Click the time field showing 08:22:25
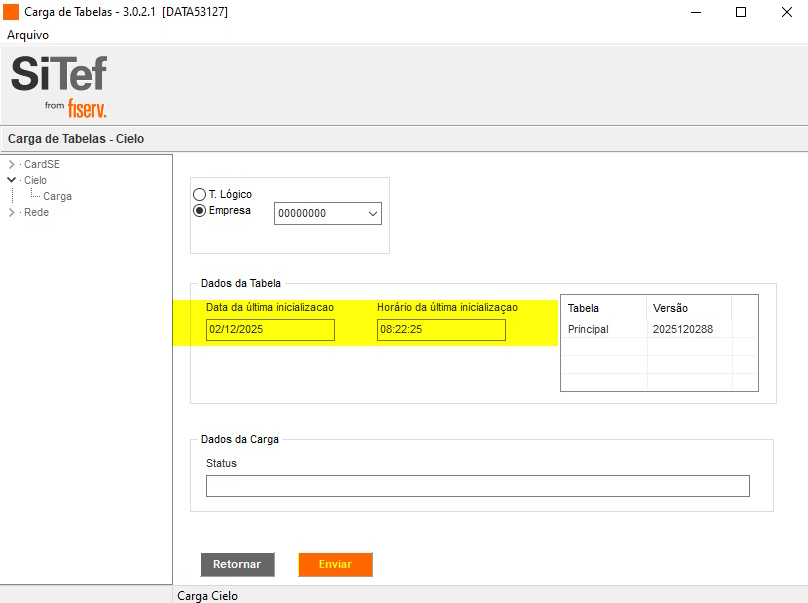808x603 pixels. [441, 330]
